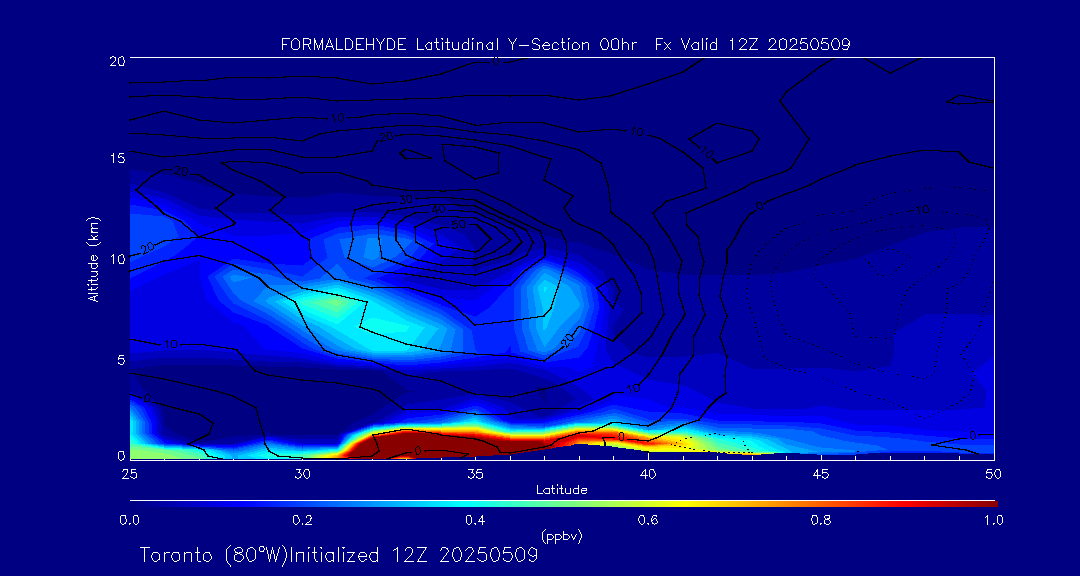The height and width of the screenshot is (576, 1080).
Task: Click the colorbar value label 1.0
Action: pos(993,520)
